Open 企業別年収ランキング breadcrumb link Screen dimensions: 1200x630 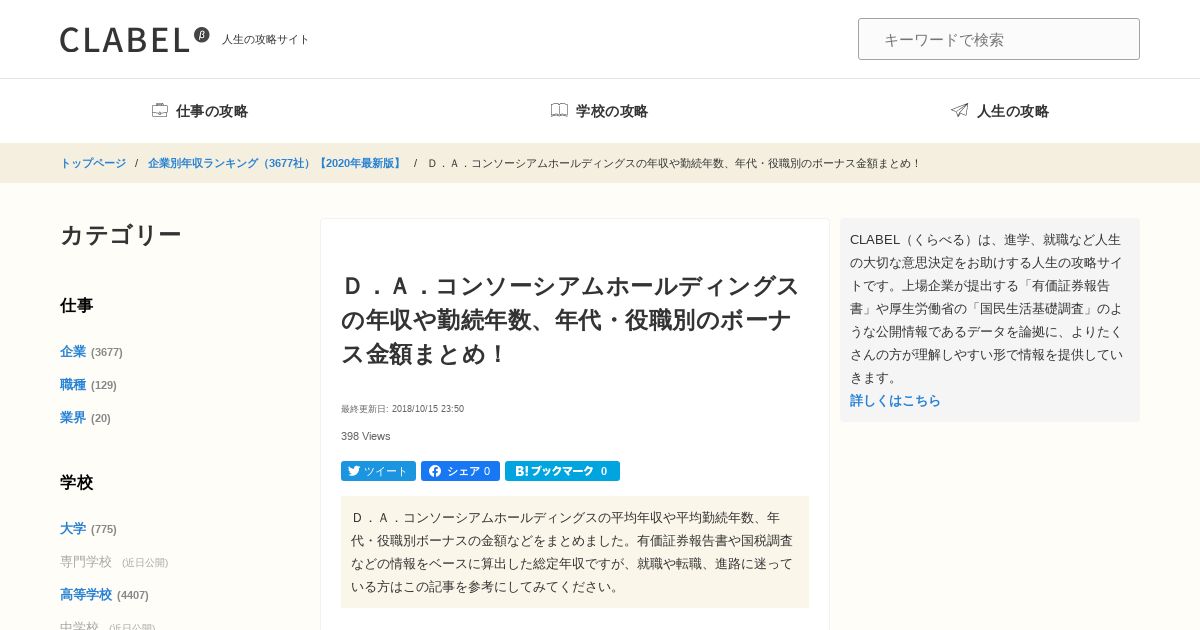[276, 163]
